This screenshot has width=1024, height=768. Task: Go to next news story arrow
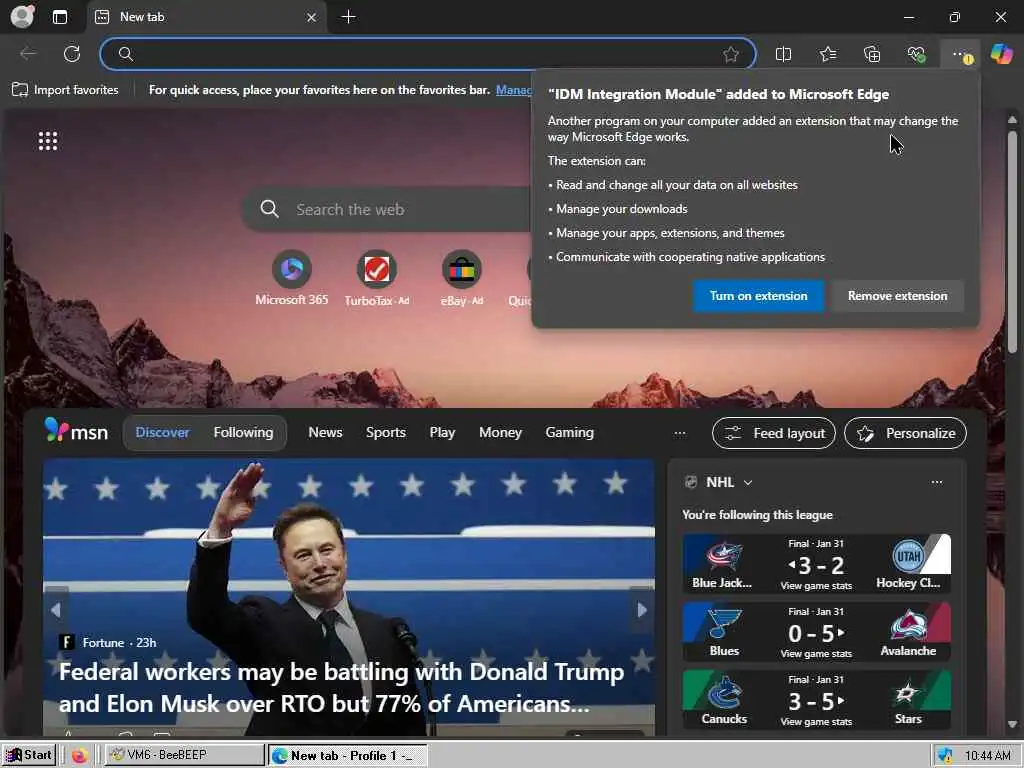tap(642, 610)
